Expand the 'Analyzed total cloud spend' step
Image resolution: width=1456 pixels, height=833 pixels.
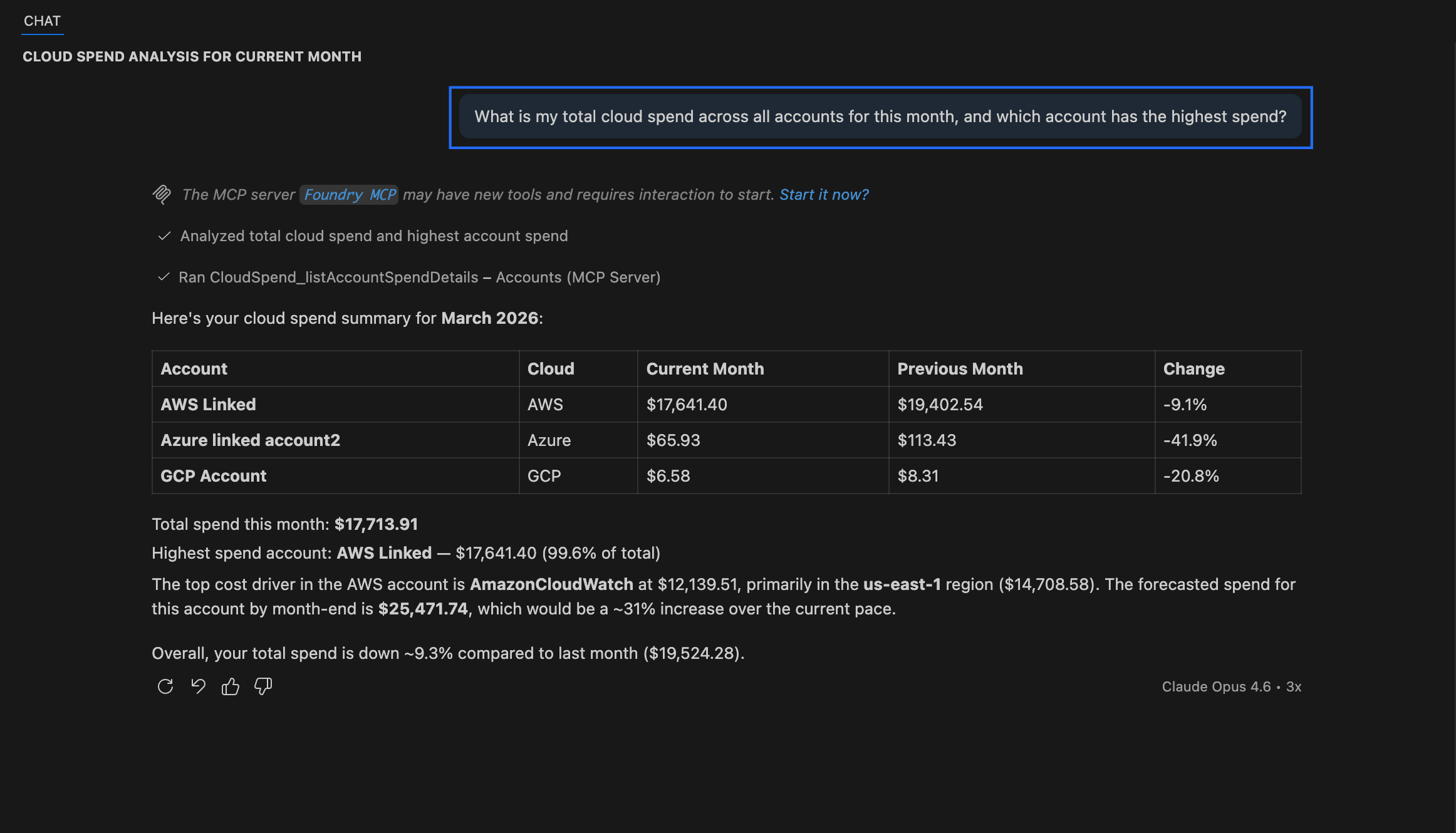[374, 236]
